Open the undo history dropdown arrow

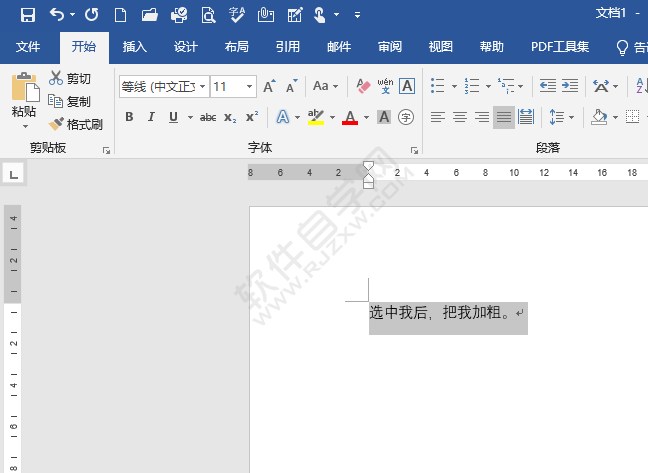coord(72,15)
